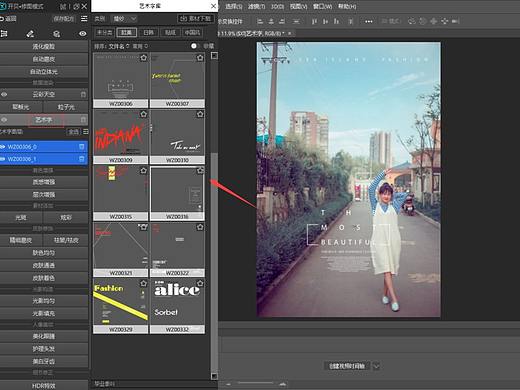The width and height of the screenshot is (520, 390).
Task: Hide the W200306_0 layer
Action: coord(3,147)
